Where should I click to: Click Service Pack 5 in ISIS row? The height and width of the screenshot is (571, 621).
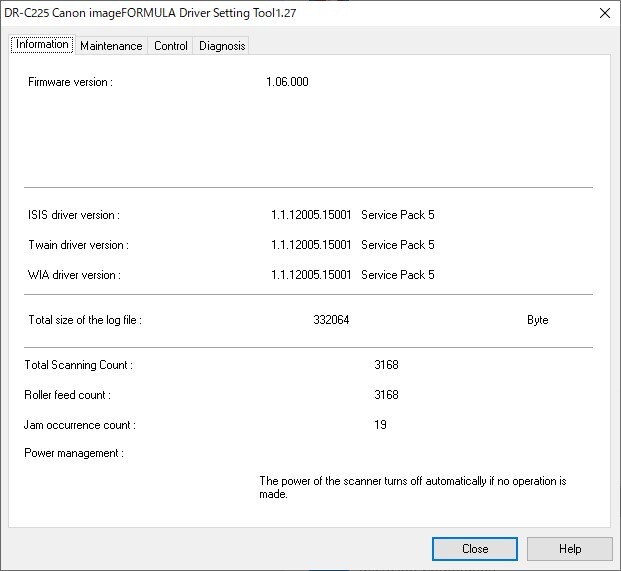coord(398,215)
